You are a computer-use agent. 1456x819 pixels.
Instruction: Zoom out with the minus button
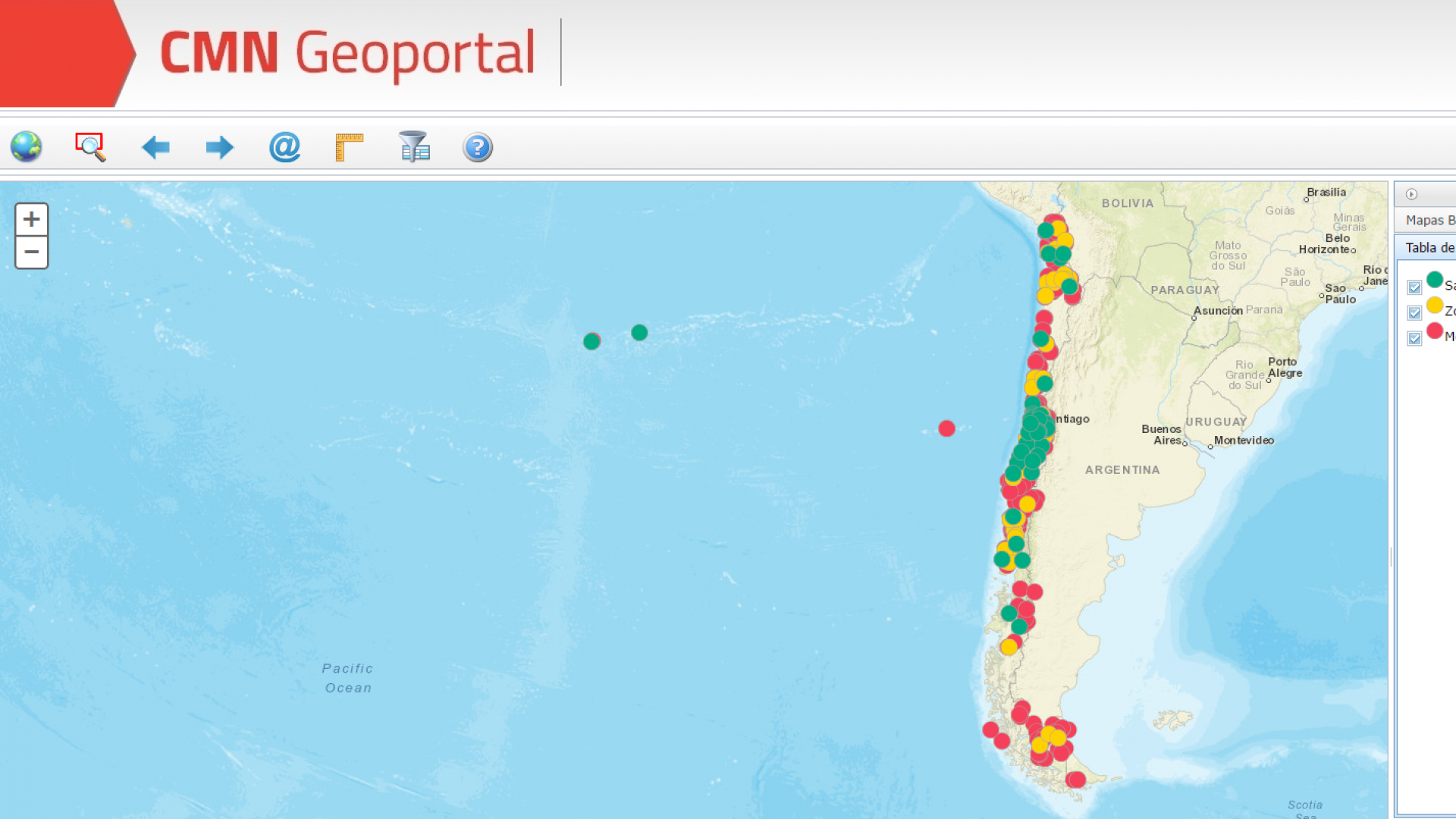coord(31,251)
